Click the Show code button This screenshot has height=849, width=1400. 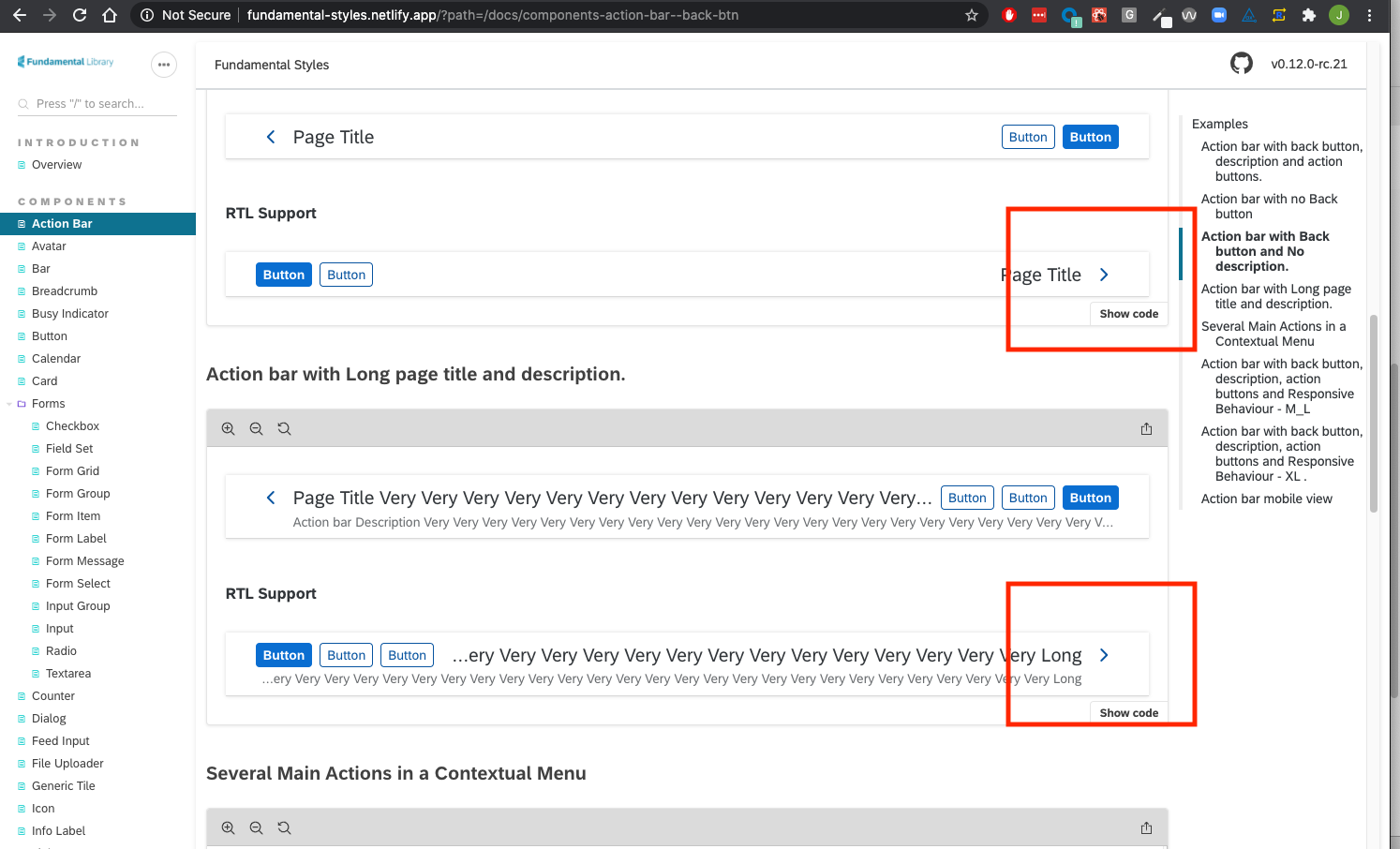pyautogui.click(x=1128, y=313)
